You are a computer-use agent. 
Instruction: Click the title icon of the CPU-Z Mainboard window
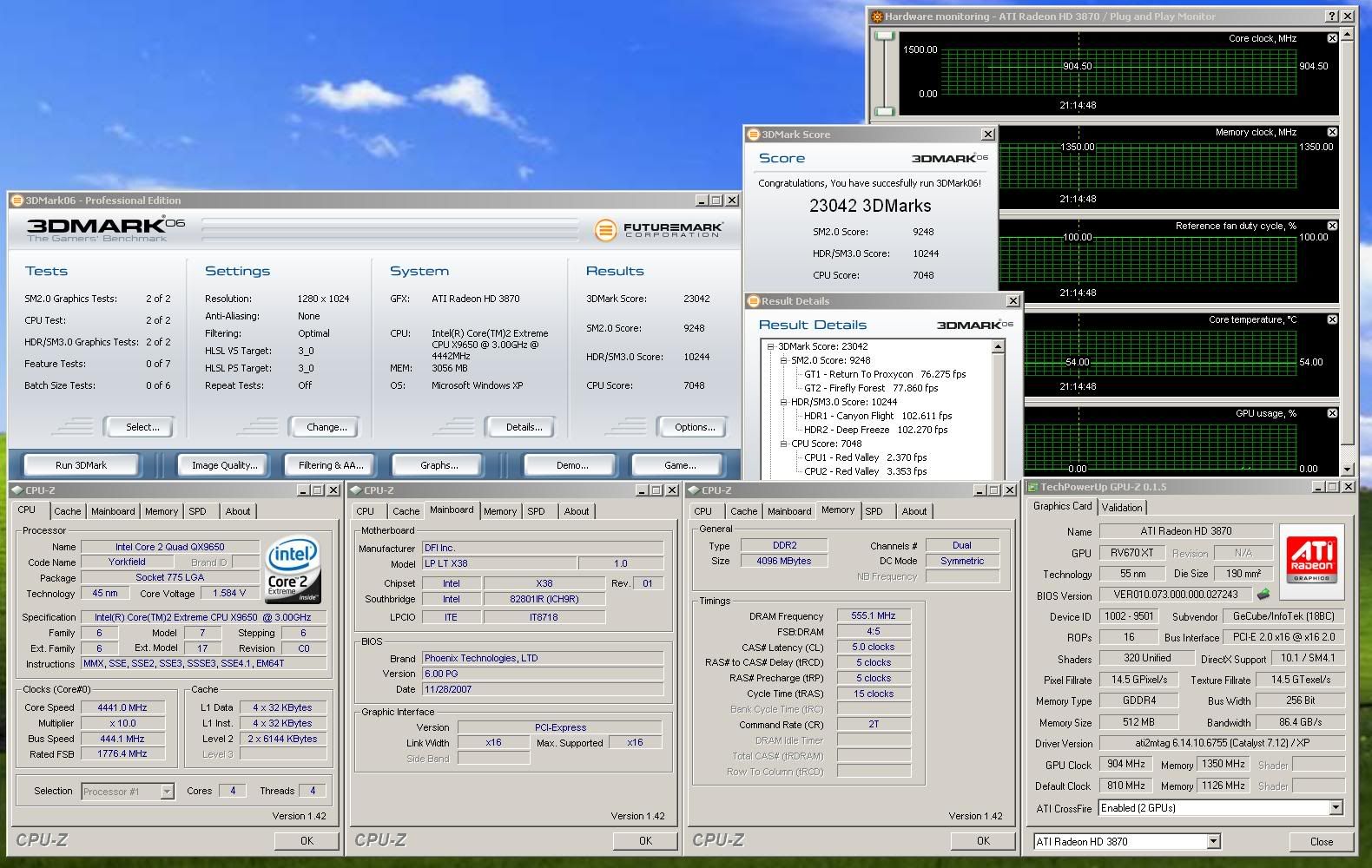[x=357, y=490]
